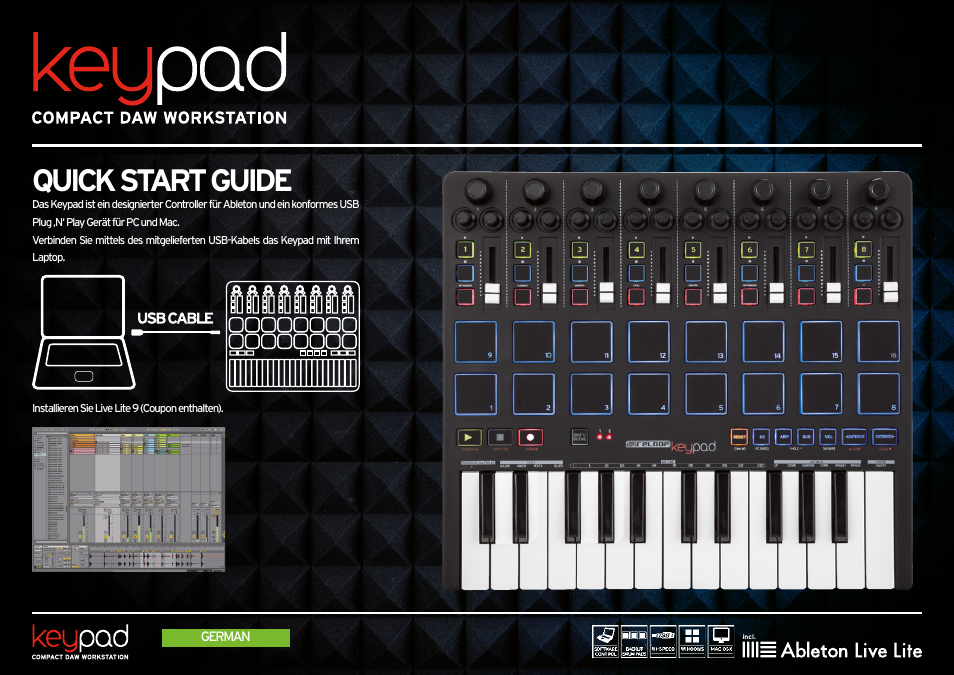Click the red Record button on the Keypad

pos(530,437)
